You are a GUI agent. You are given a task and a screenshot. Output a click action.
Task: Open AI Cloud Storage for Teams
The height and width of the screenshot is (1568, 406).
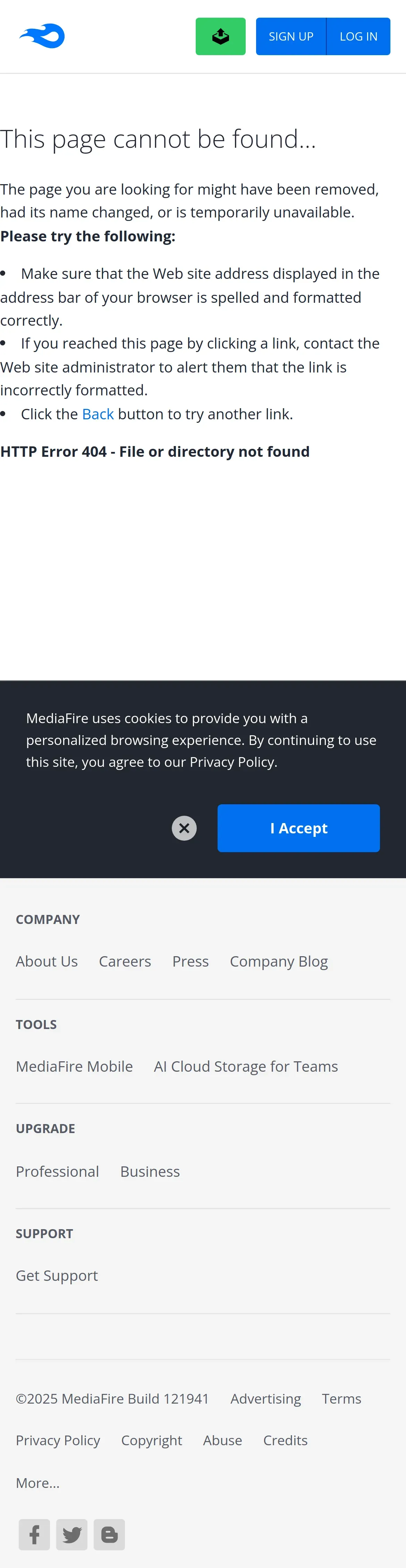246,1066
